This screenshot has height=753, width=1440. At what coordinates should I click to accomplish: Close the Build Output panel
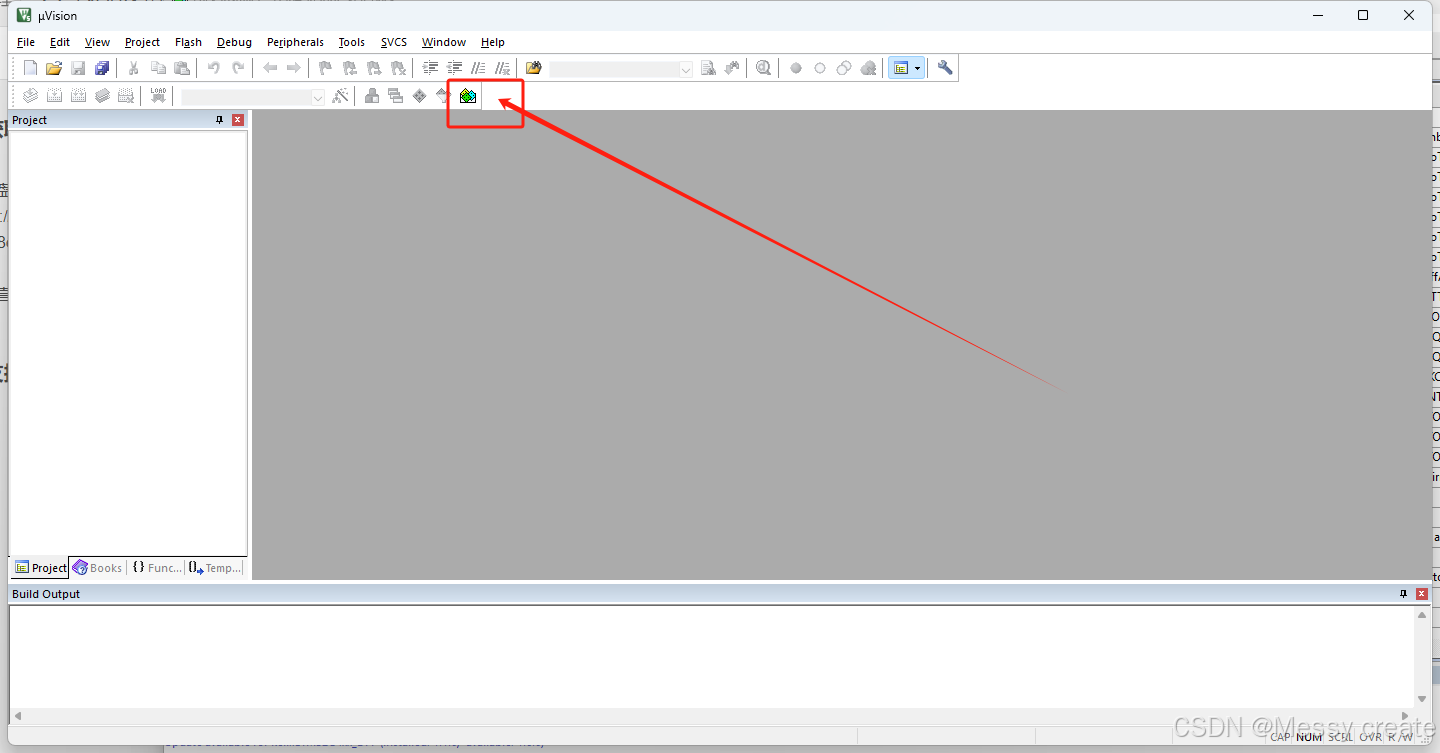click(x=1422, y=594)
